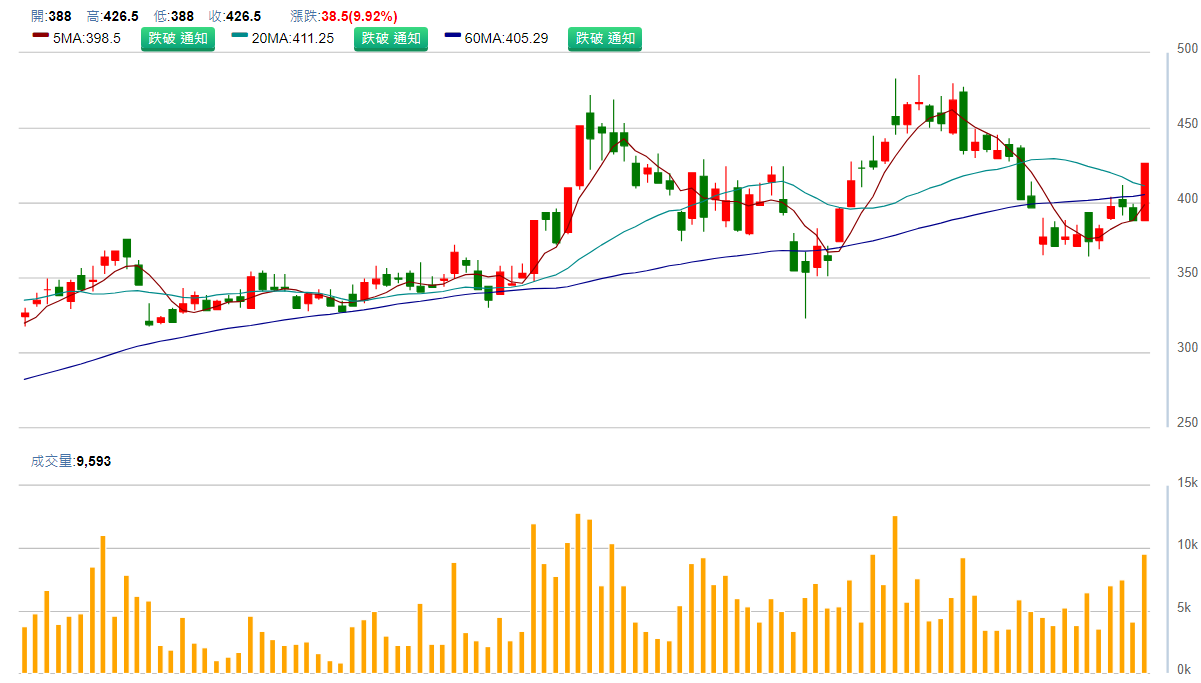Click the navy 60MA legend swatch
Image resolution: width=1201 pixels, height=683 pixels.
(x=453, y=36)
